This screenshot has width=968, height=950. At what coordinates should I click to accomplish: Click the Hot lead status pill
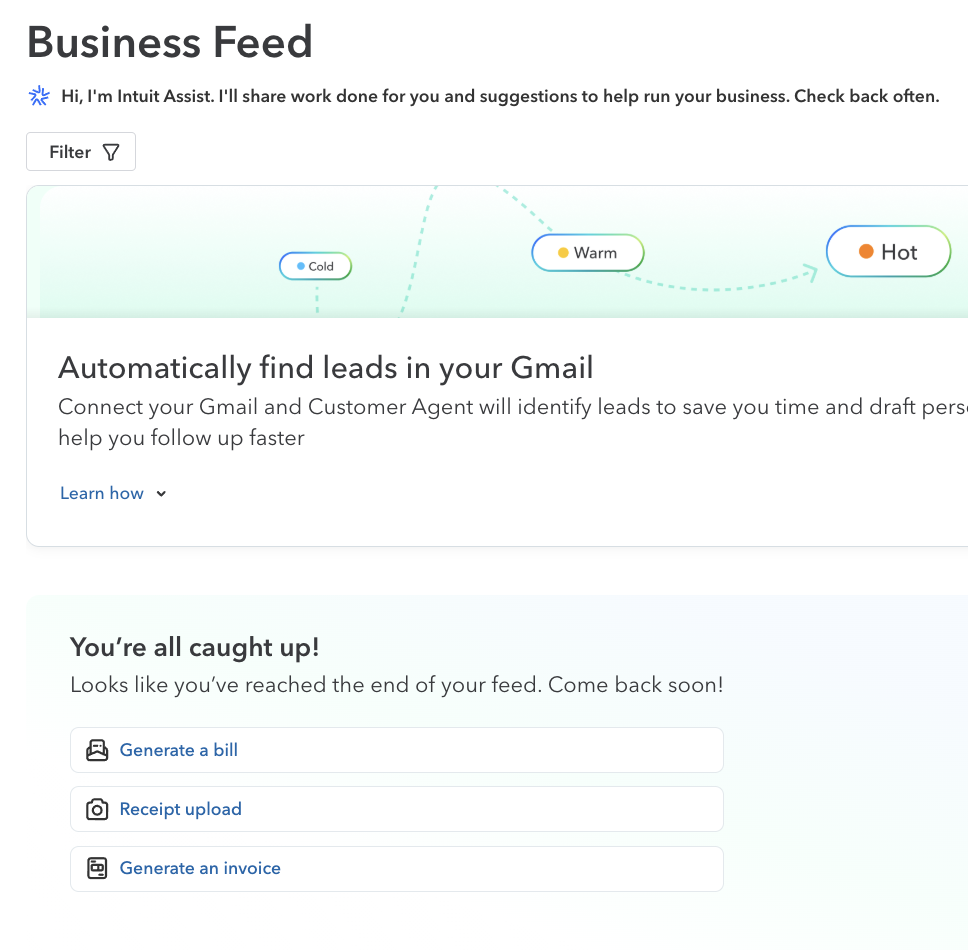click(x=888, y=252)
